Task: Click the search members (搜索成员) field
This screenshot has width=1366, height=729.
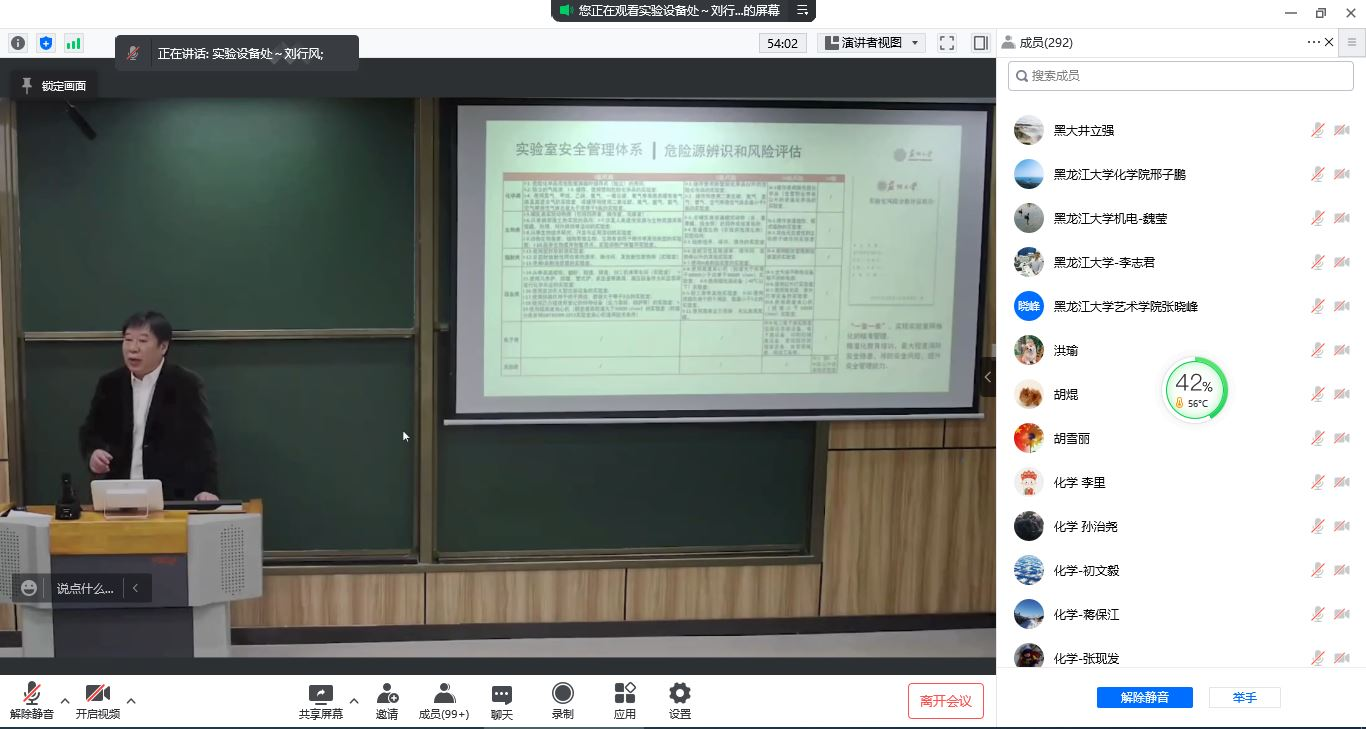Action: click(1180, 76)
